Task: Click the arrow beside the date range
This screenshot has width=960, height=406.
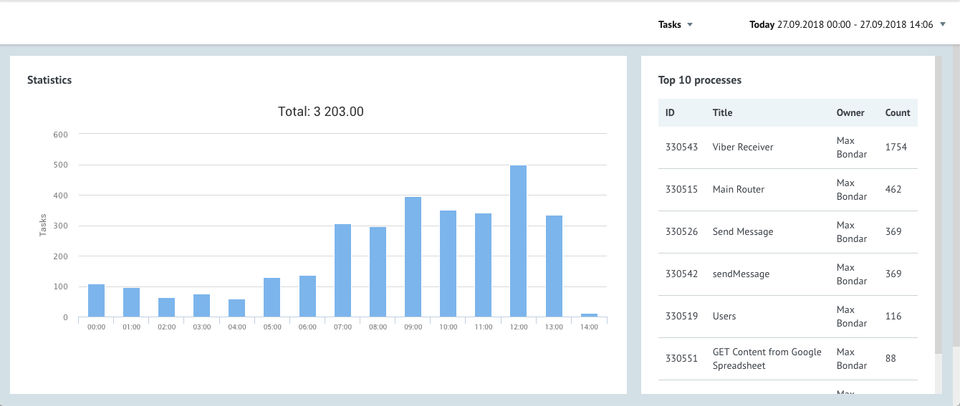Action: [943, 24]
